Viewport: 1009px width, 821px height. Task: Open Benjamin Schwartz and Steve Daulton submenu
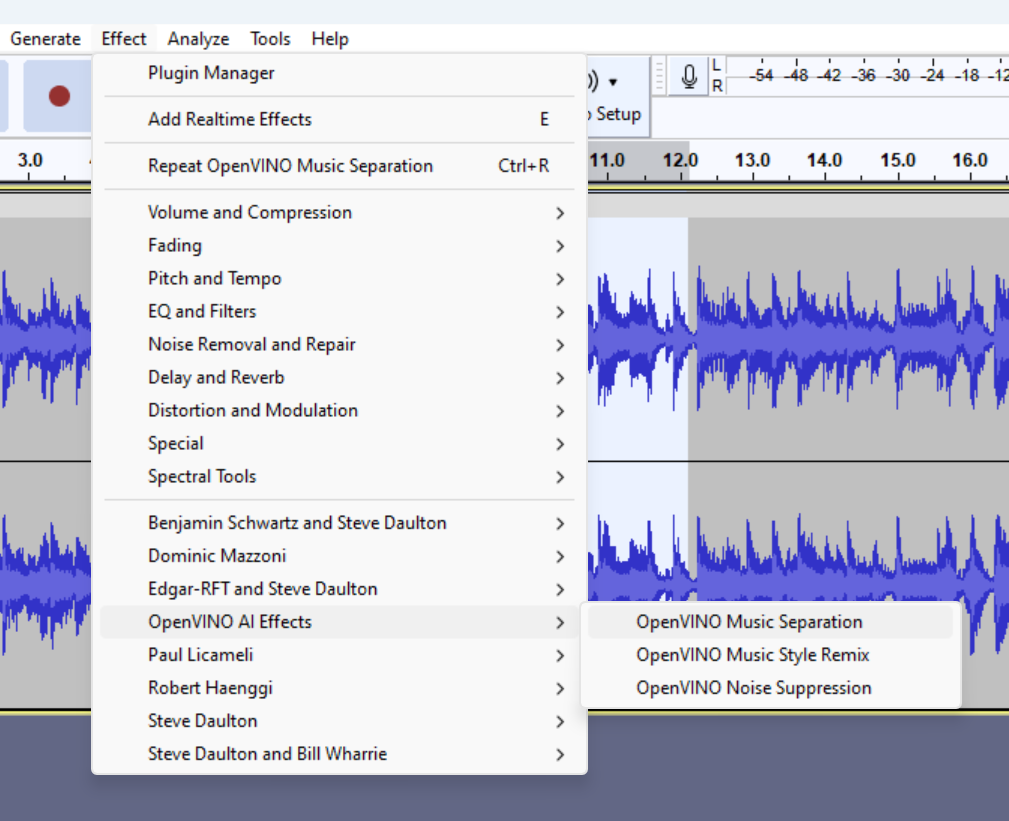[x=339, y=522]
